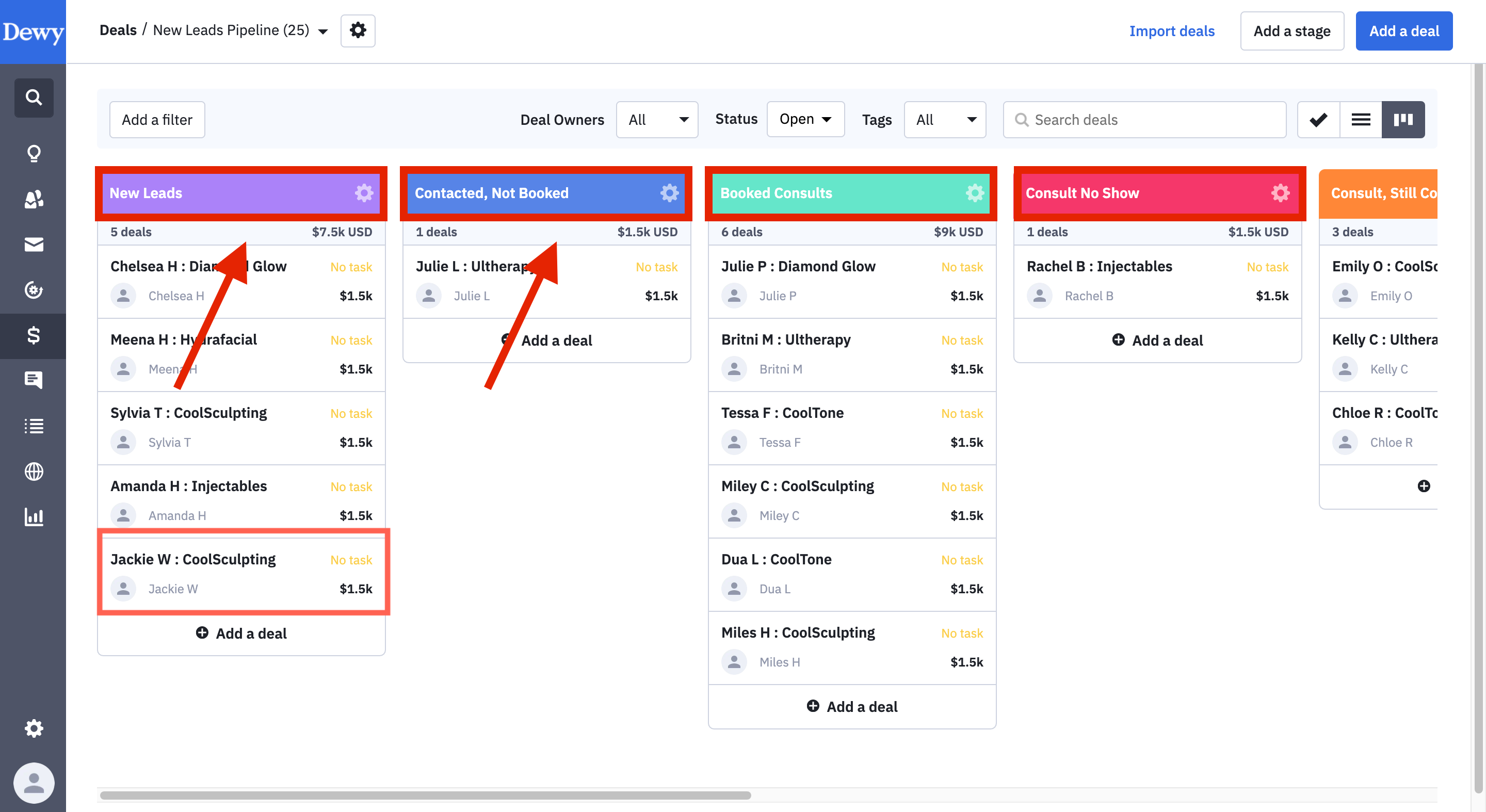Open the reports bar chart icon
The image size is (1486, 812).
point(34,517)
